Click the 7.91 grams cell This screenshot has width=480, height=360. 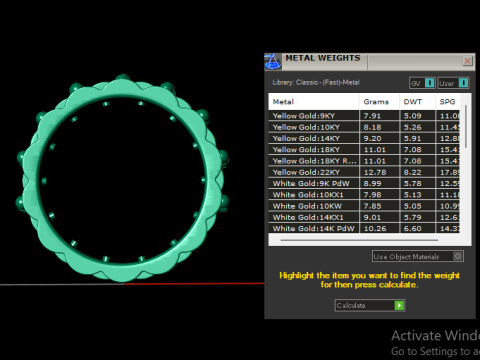tap(379, 116)
